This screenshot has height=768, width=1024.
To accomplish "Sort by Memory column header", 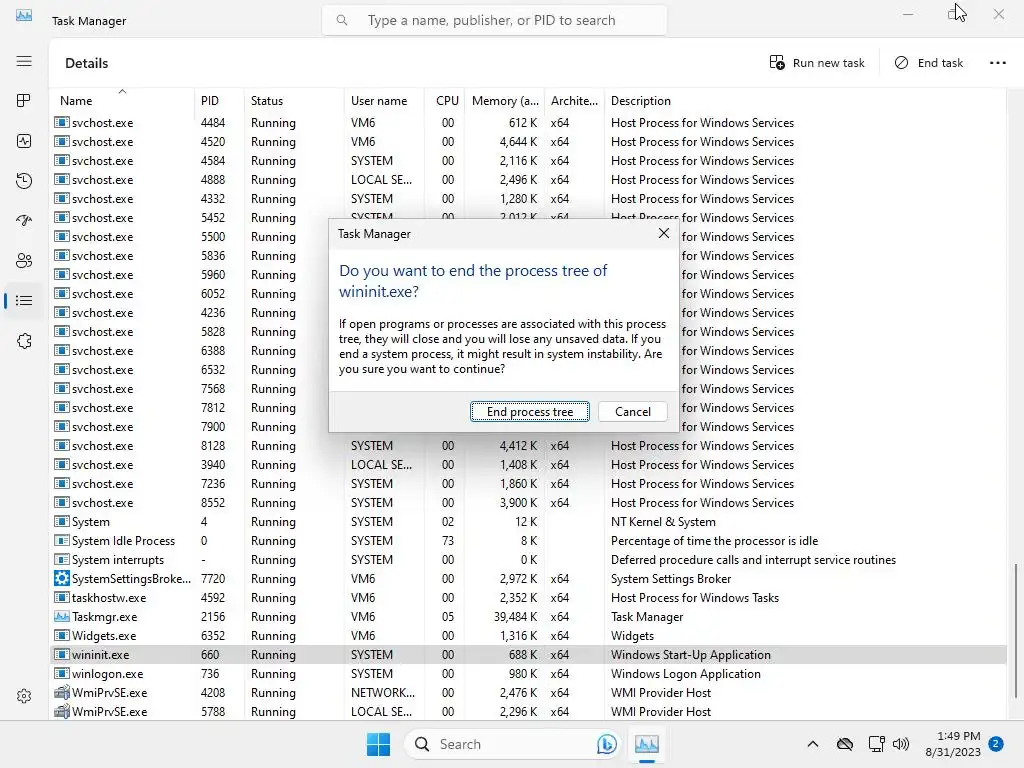I will 505,101.
